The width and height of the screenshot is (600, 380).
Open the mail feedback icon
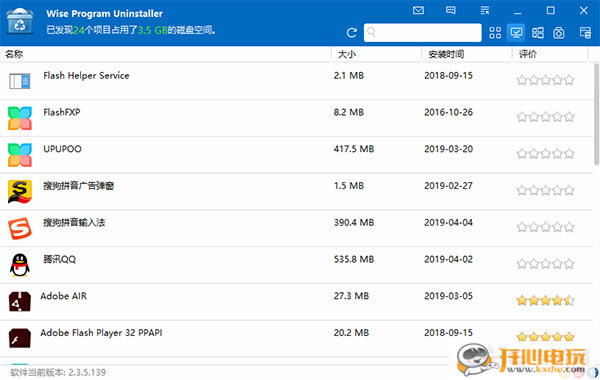[418, 10]
